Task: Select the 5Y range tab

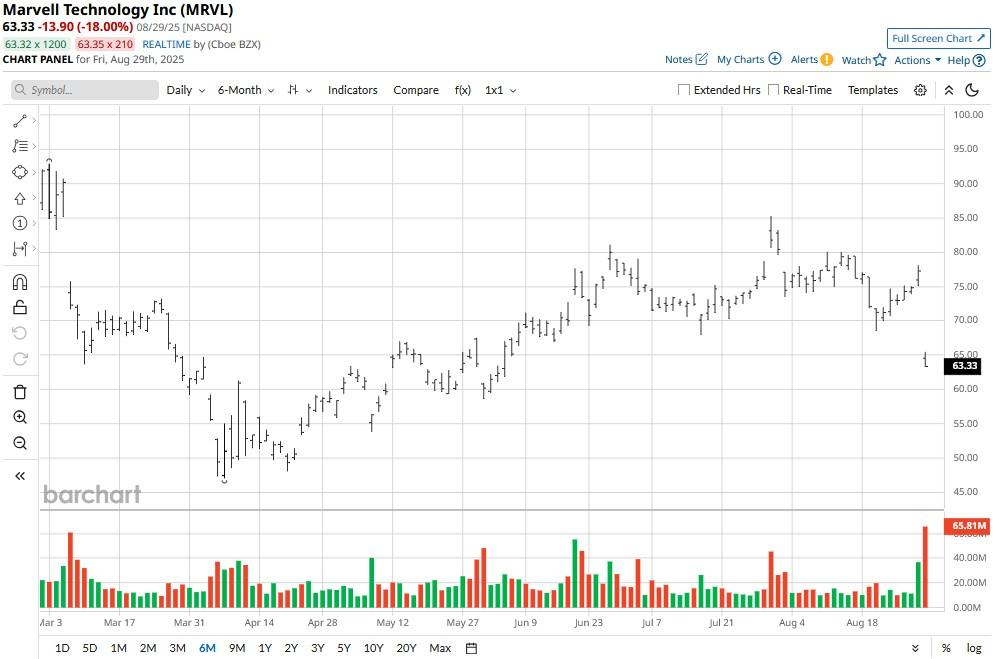Action: point(344,648)
